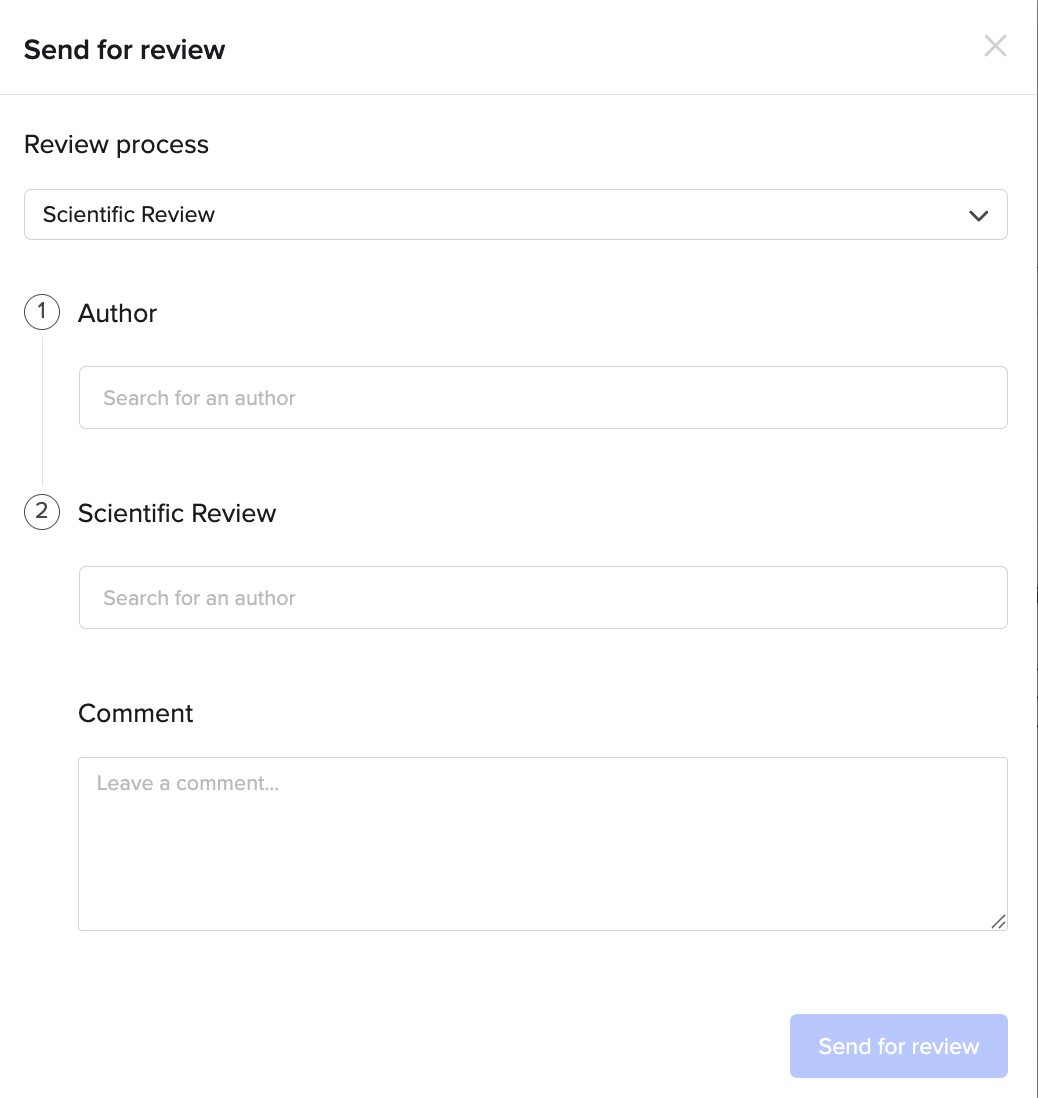1038x1098 pixels.
Task: Select the Scientific Review step heading
Action: 177,513
